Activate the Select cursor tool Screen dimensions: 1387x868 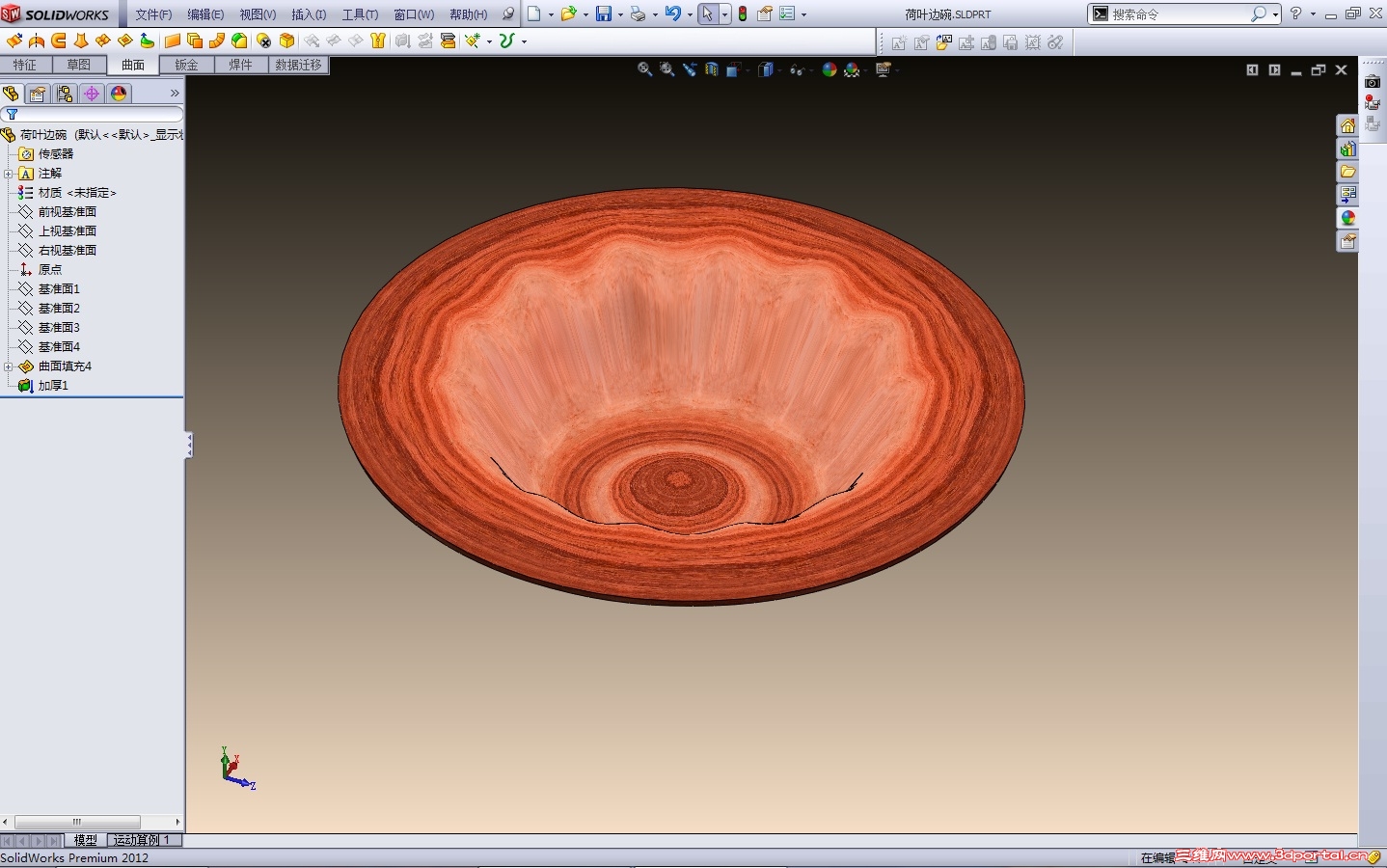coord(708,14)
